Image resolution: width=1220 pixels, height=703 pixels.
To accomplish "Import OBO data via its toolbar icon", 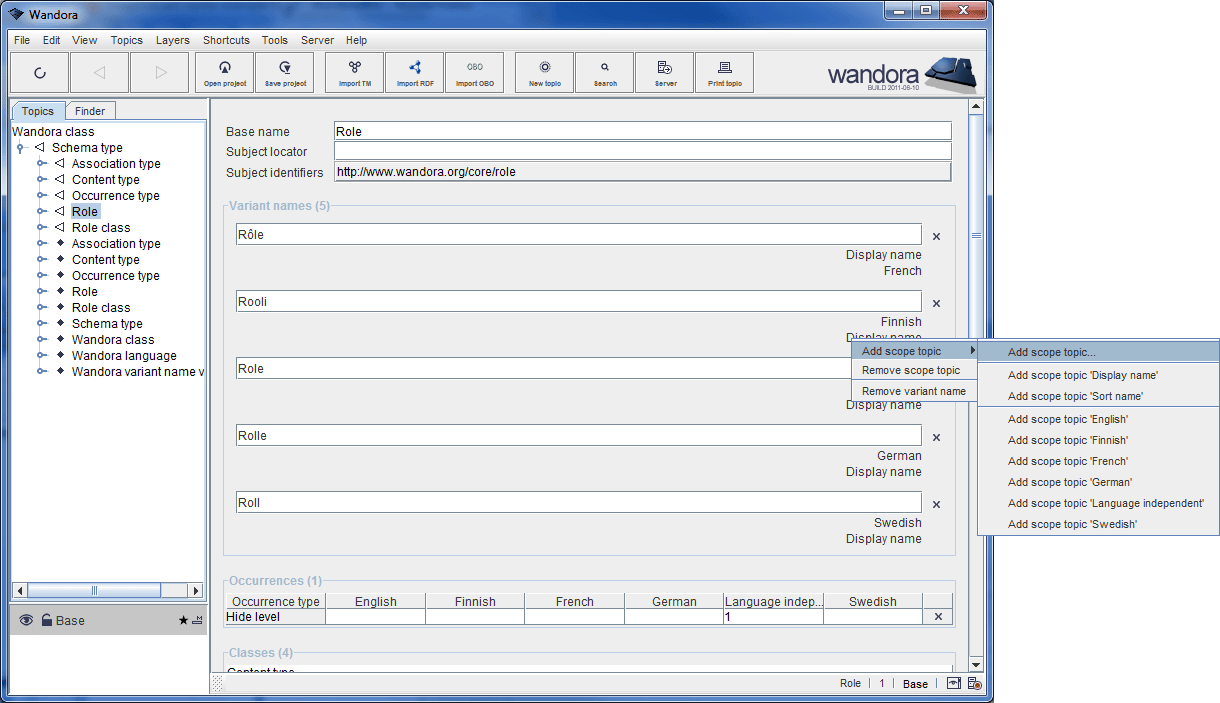I will click(x=475, y=72).
